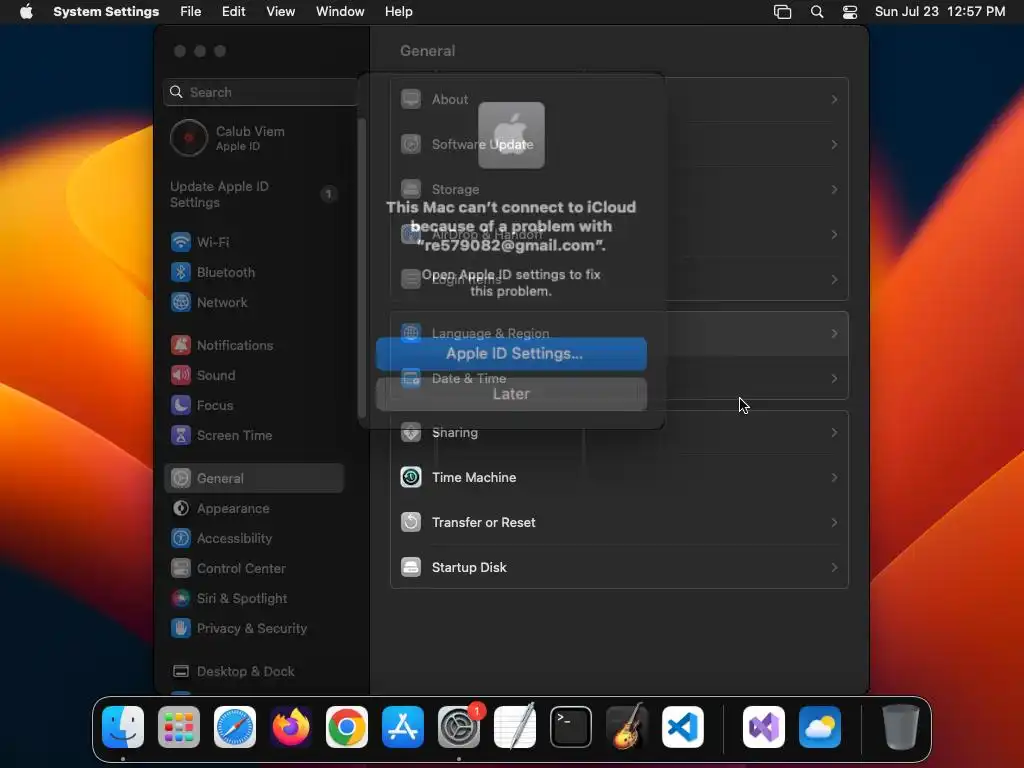This screenshot has height=768, width=1024.
Task: Click the Startup Disk icon
Action: [411, 568]
